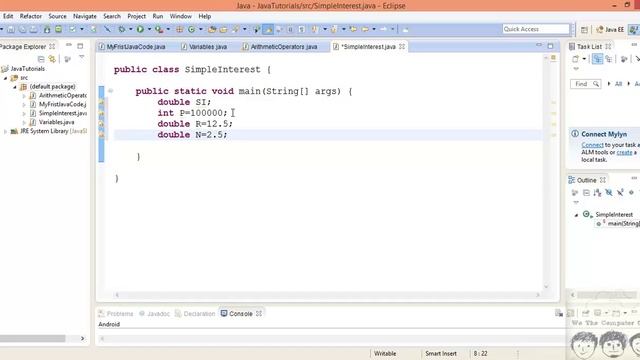The width and height of the screenshot is (640, 360).
Task: Maximize the code editor area
Action: [550, 46]
